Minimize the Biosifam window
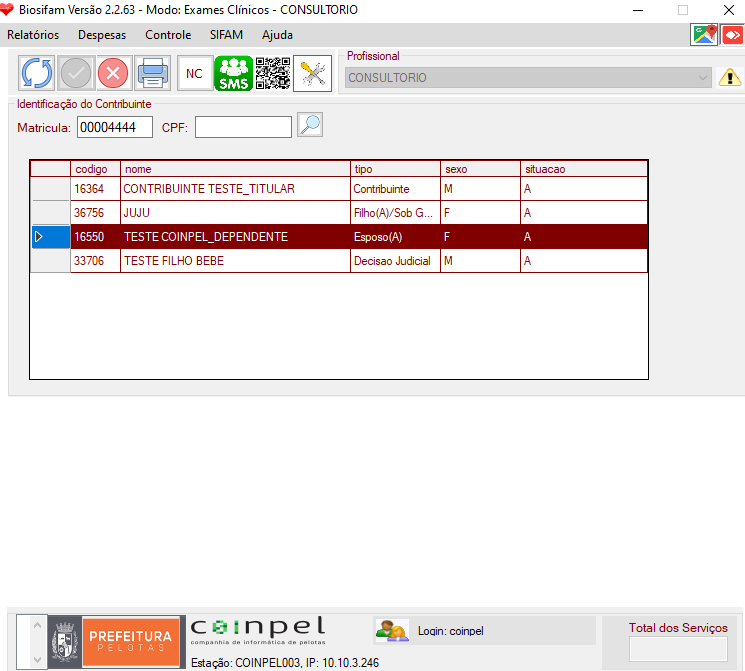 [638, 10]
